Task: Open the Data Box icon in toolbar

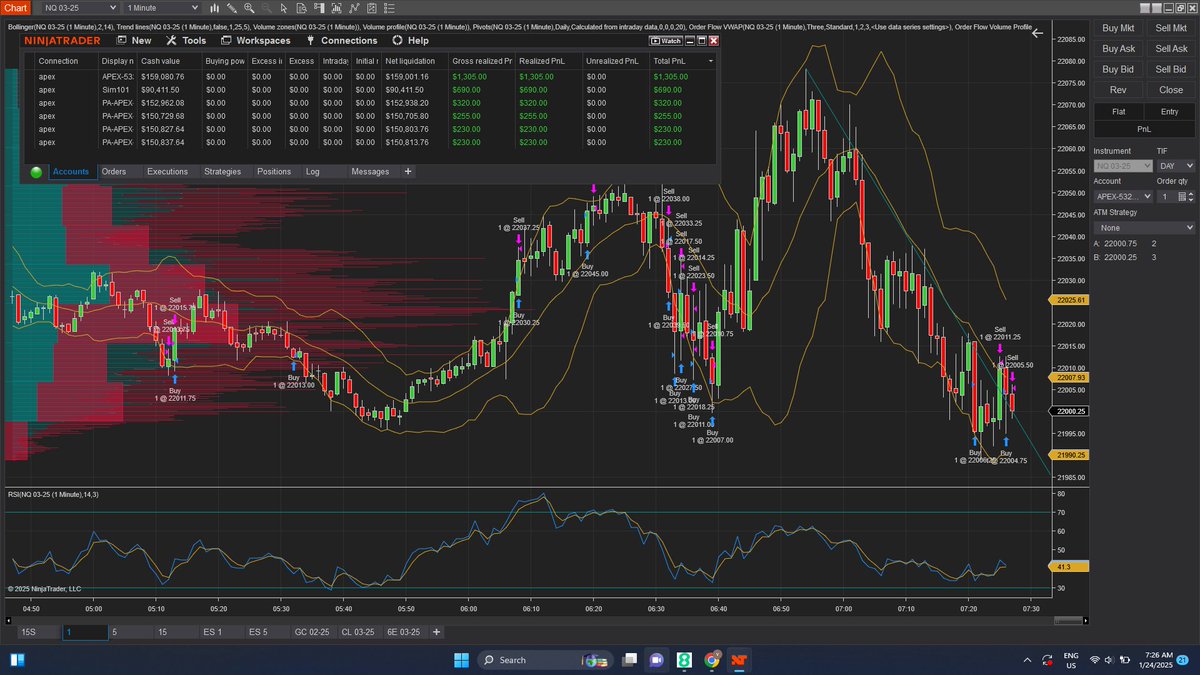Action: pos(301,8)
